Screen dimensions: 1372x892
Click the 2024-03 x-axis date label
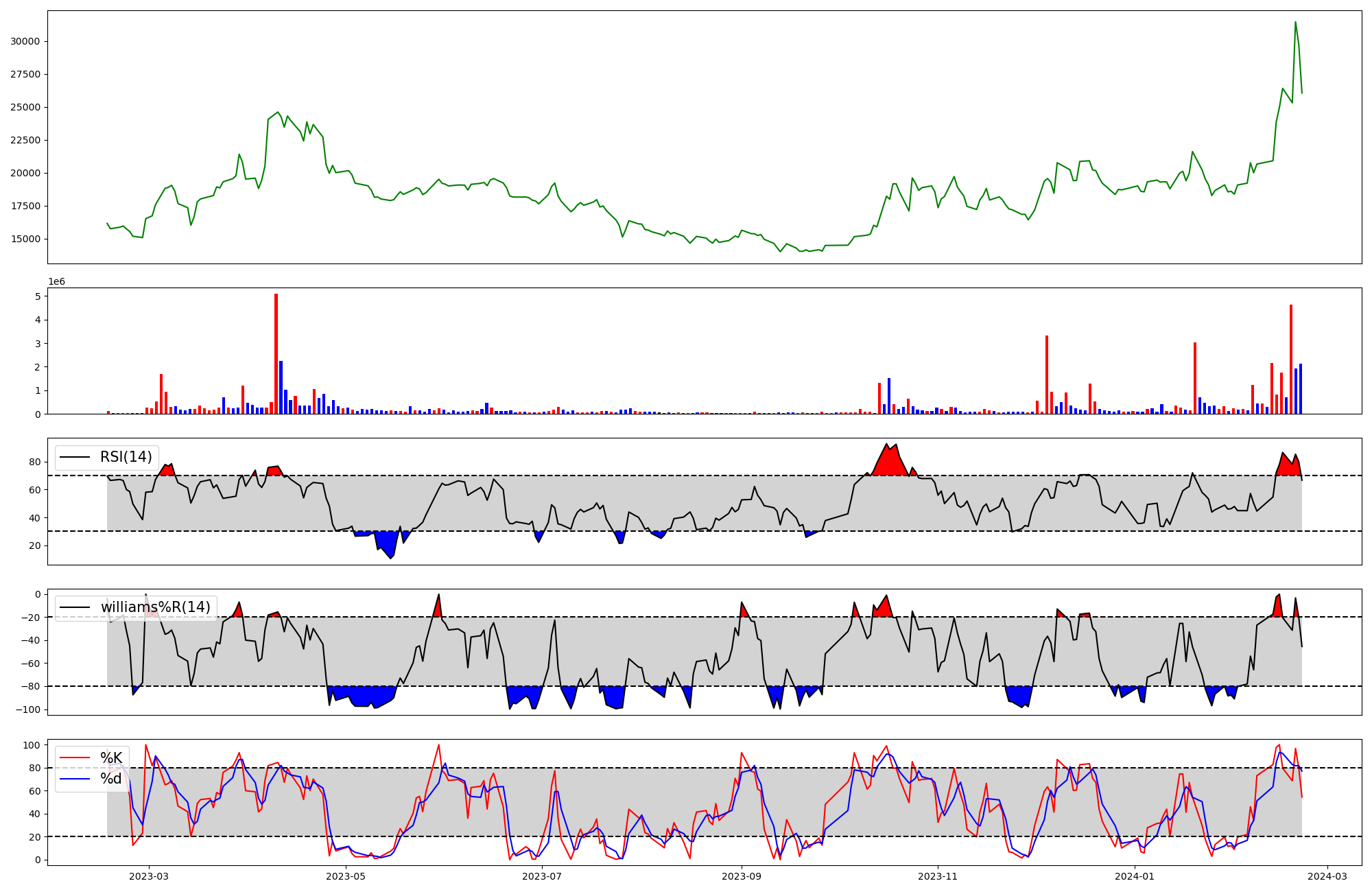click(1327, 876)
